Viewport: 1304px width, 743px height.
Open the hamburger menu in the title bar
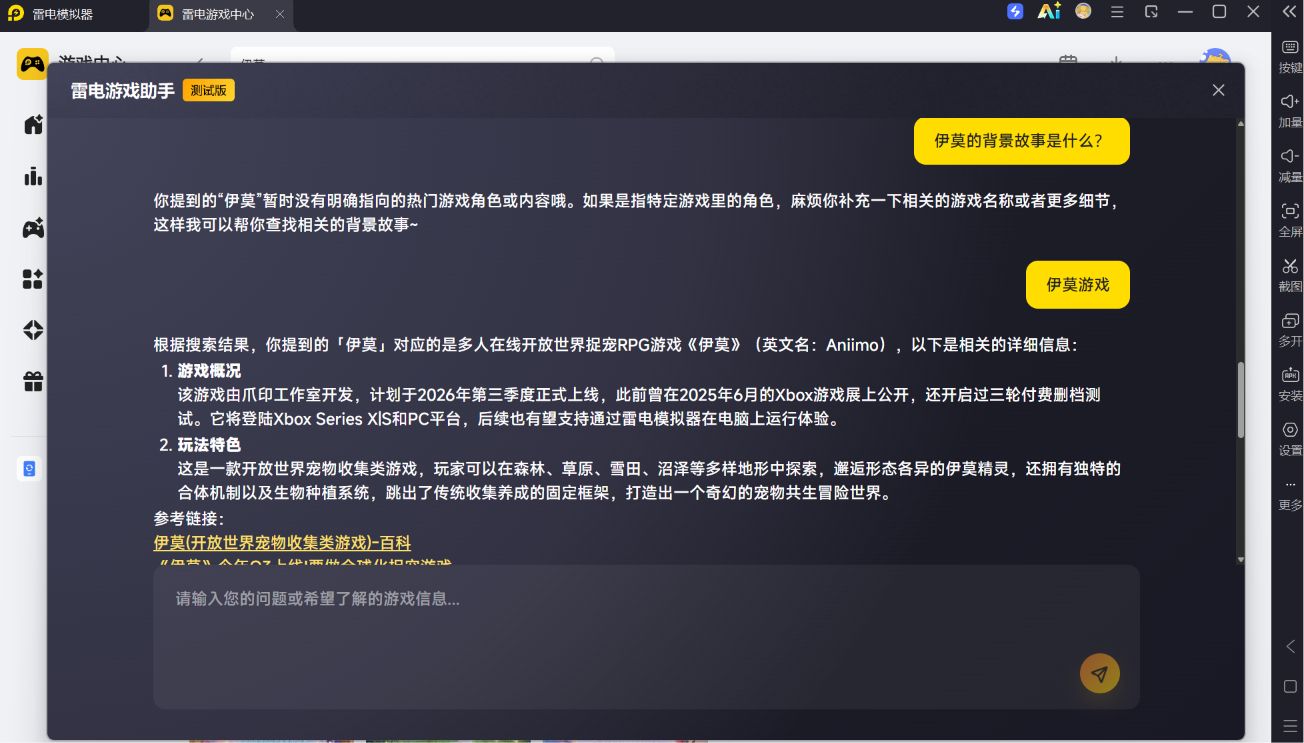point(1117,12)
